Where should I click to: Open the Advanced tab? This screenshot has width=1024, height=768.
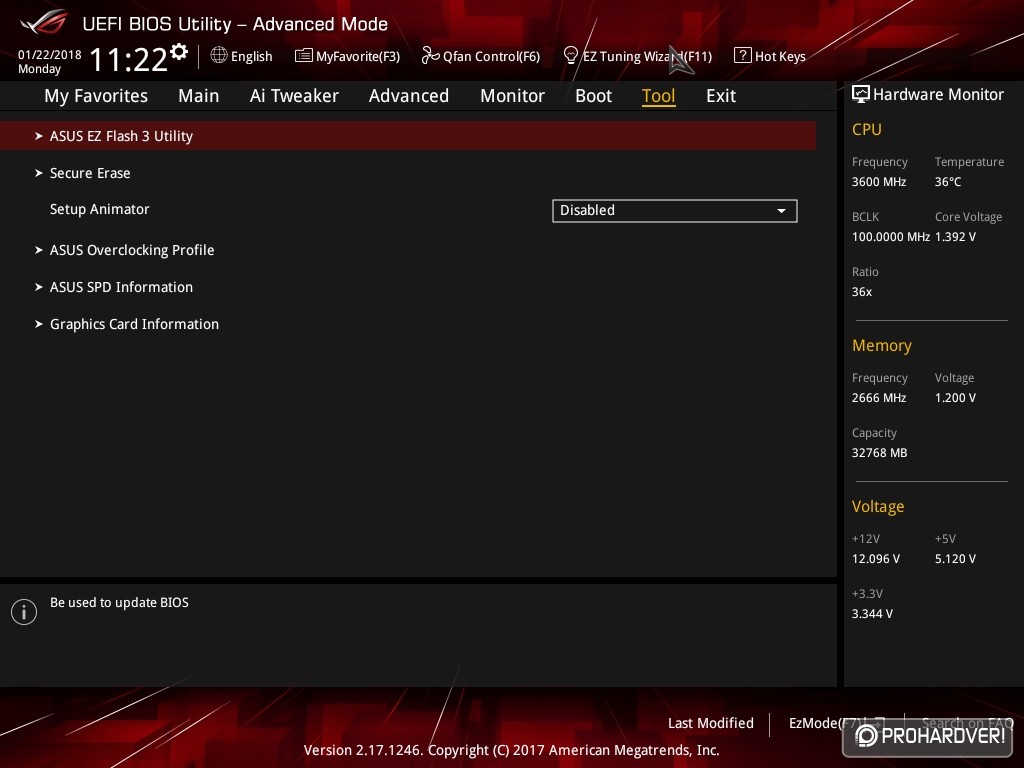point(409,96)
